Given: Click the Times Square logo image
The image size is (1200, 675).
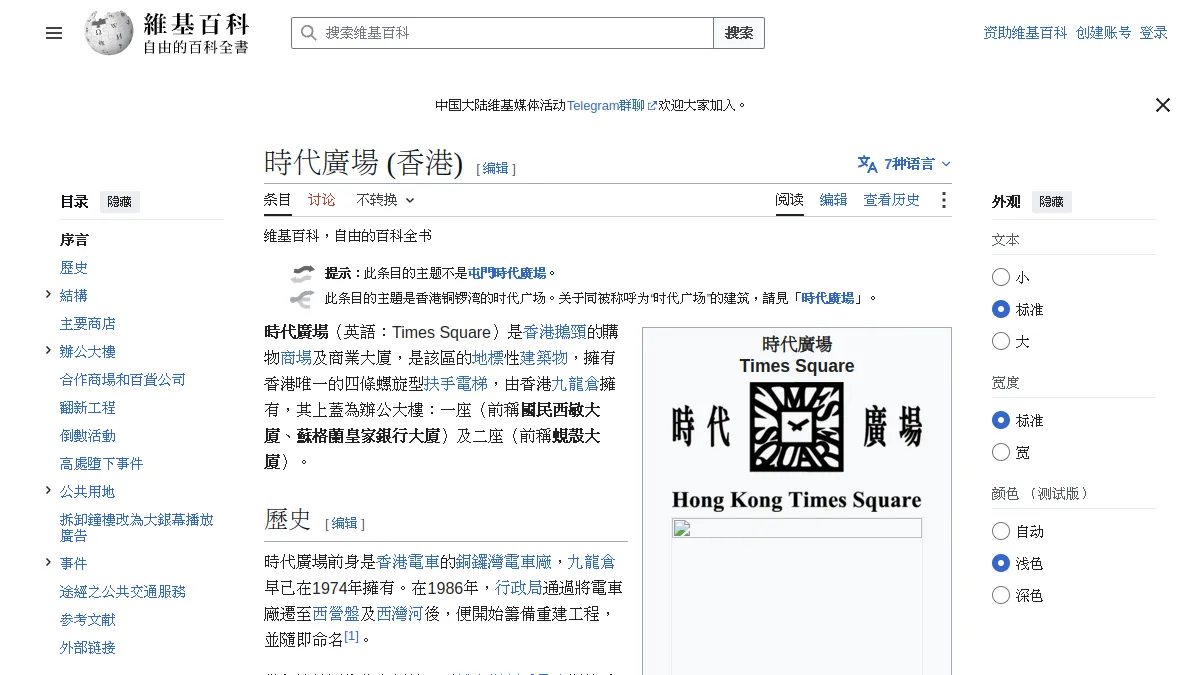Looking at the screenshot, I should tap(797, 446).
